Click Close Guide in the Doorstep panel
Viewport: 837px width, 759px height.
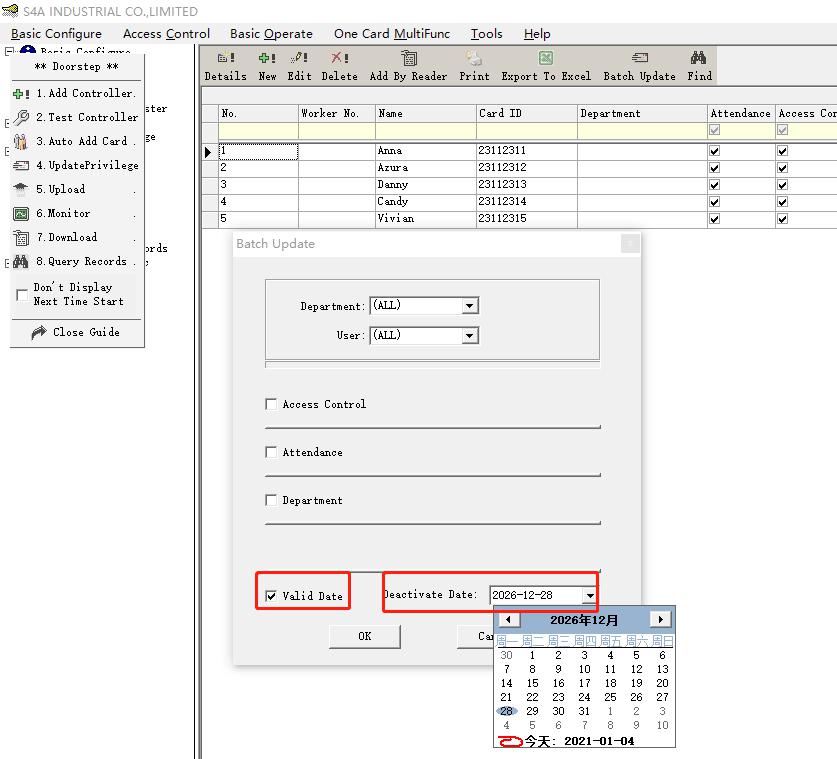point(85,332)
